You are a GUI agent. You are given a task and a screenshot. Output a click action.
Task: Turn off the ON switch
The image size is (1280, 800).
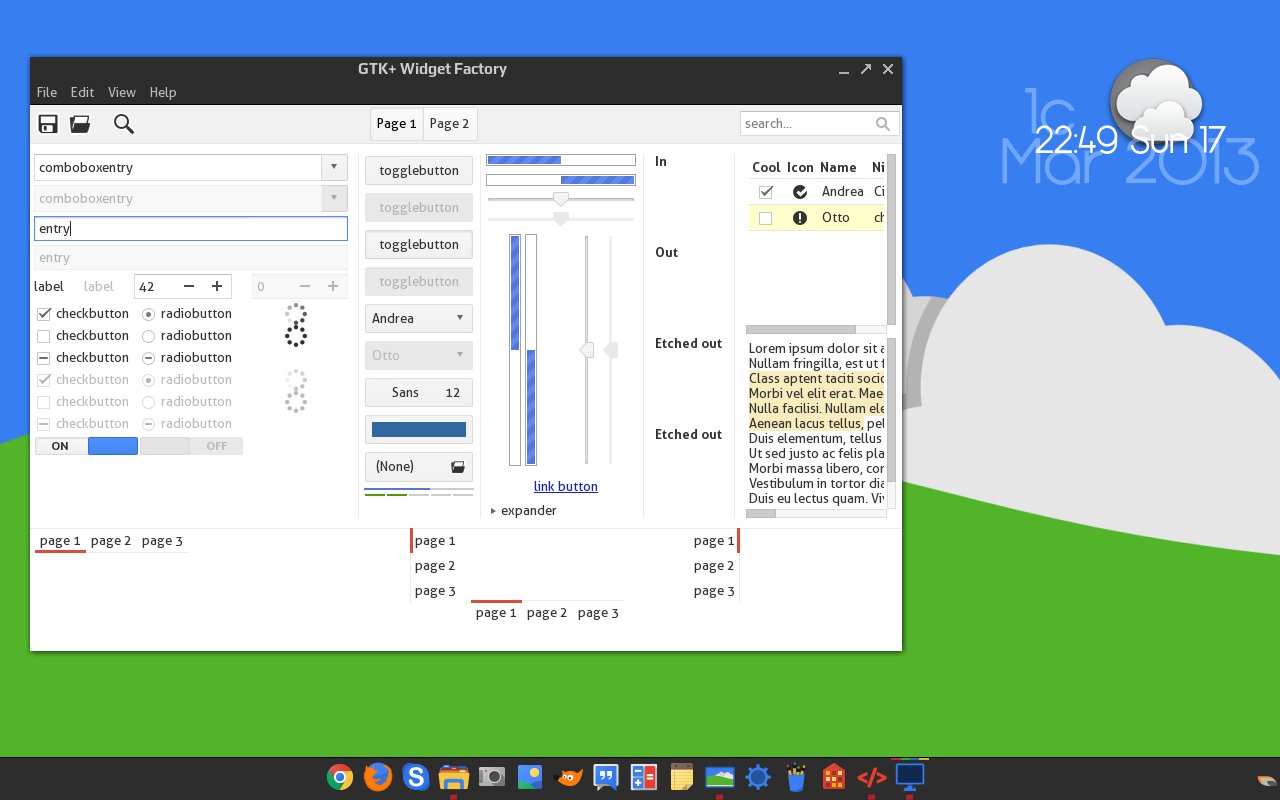point(87,446)
